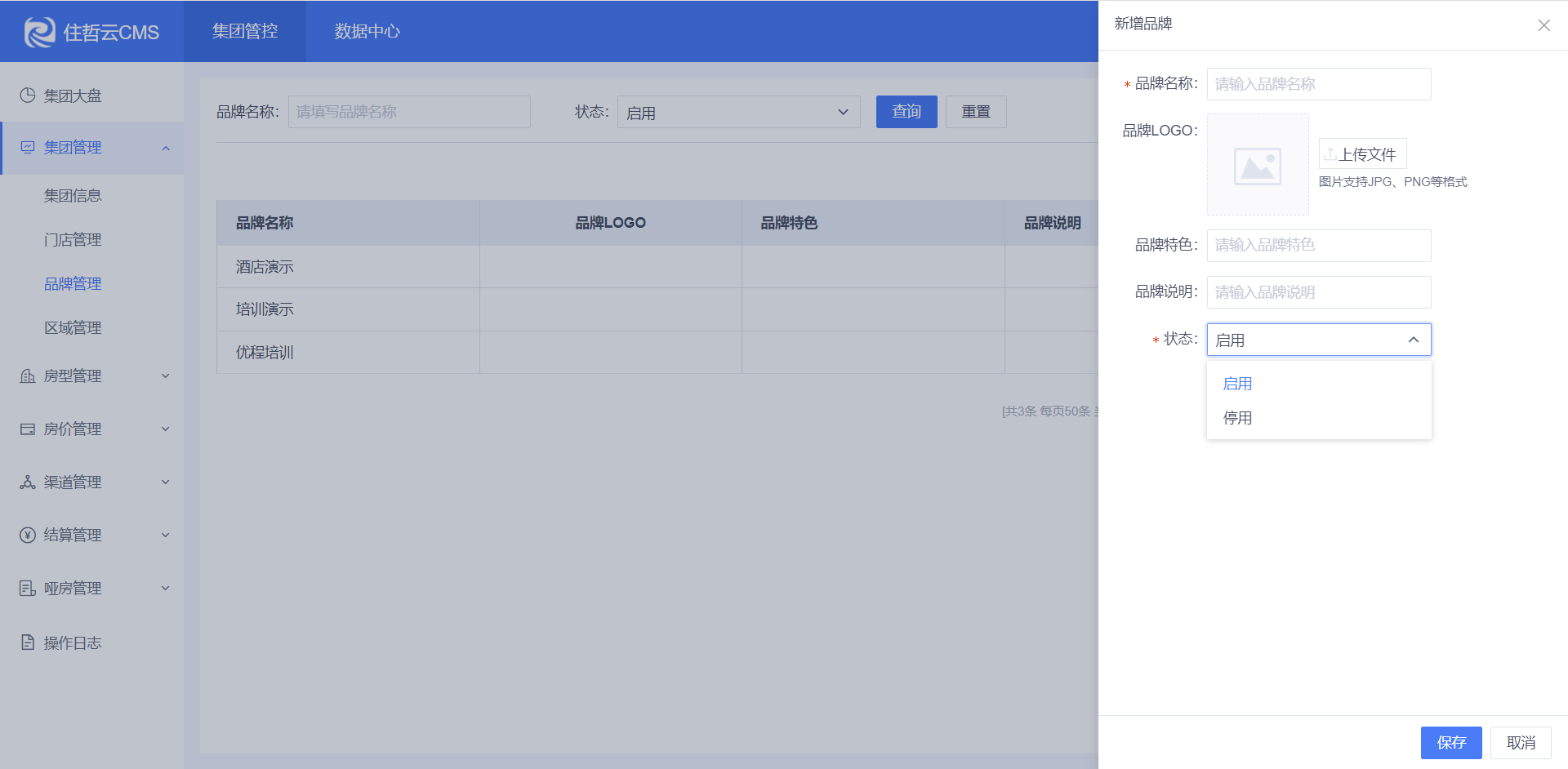
Task: Click the 培训演示 table row
Action: [657, 309]
